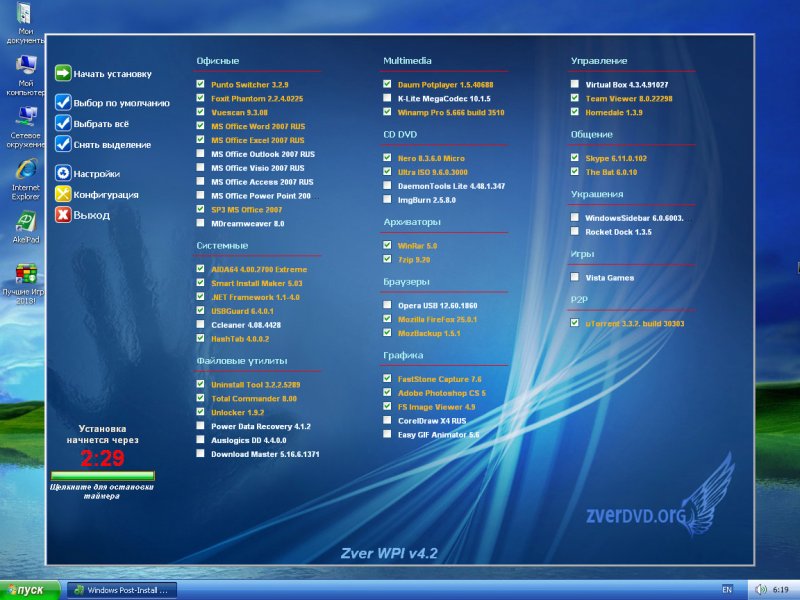Disable the Adobe Photoshop CS 5 checkbox
This screenshot has height=600, width=800.
[387, 392]
